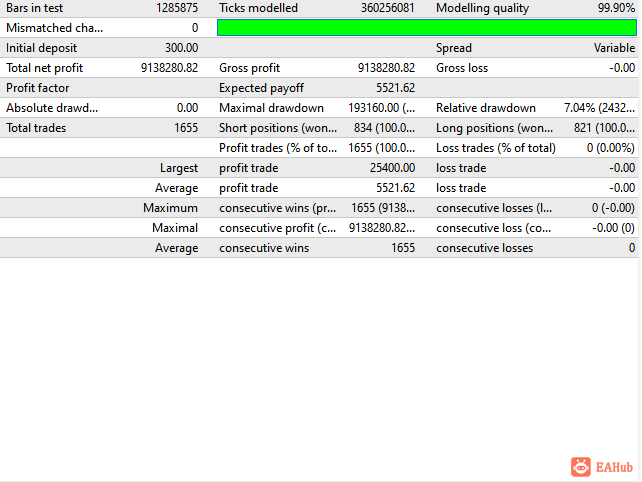
Task: Select the largest profit trade value 25400.00
Action: (x=392, y=168)
